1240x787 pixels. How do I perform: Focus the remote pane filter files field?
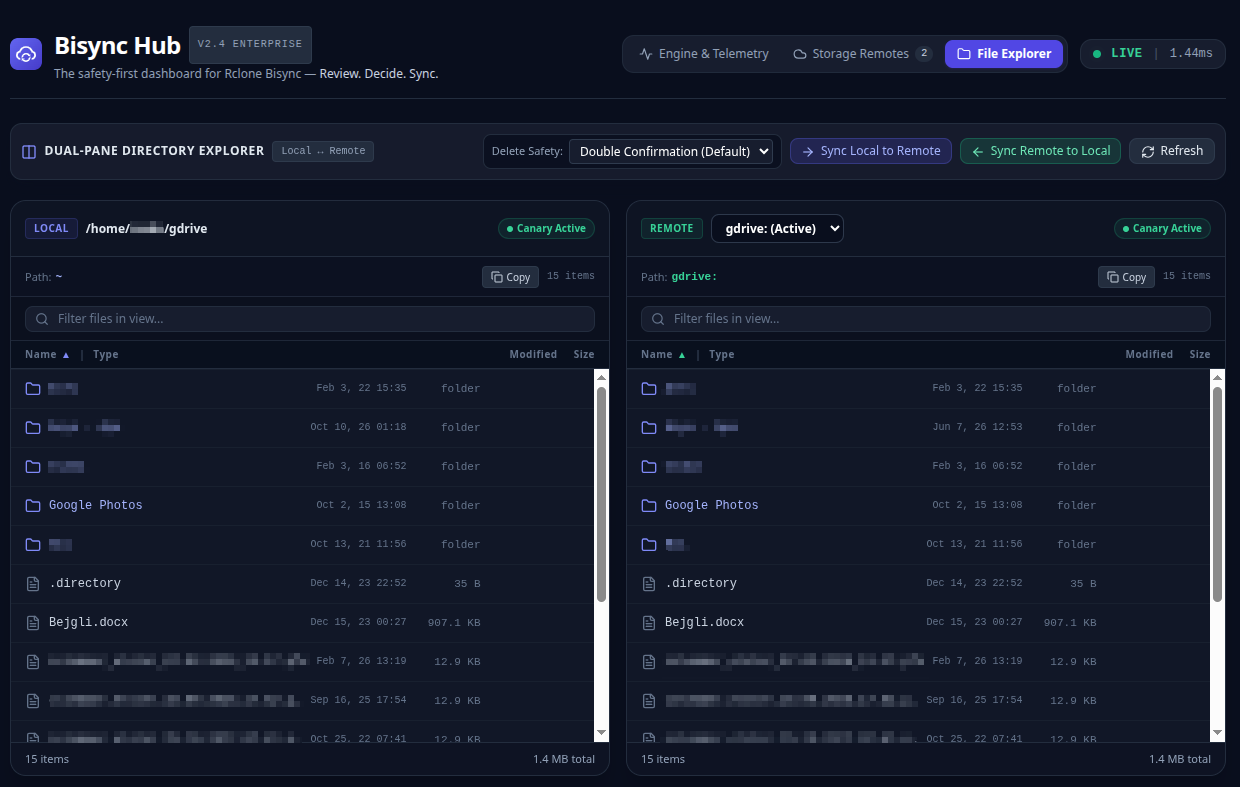coord(926,319)
